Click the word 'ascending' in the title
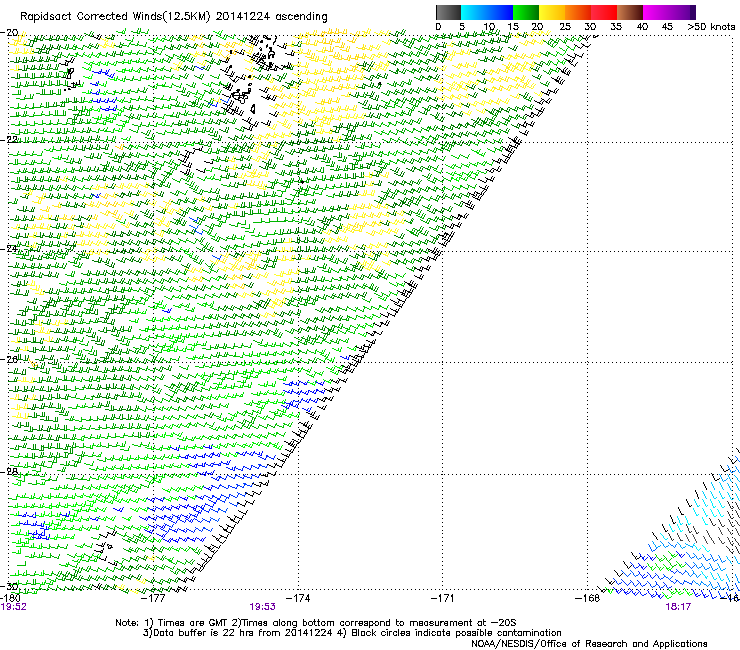Viewport: 740px width, 650px height. tap(301, 17)
